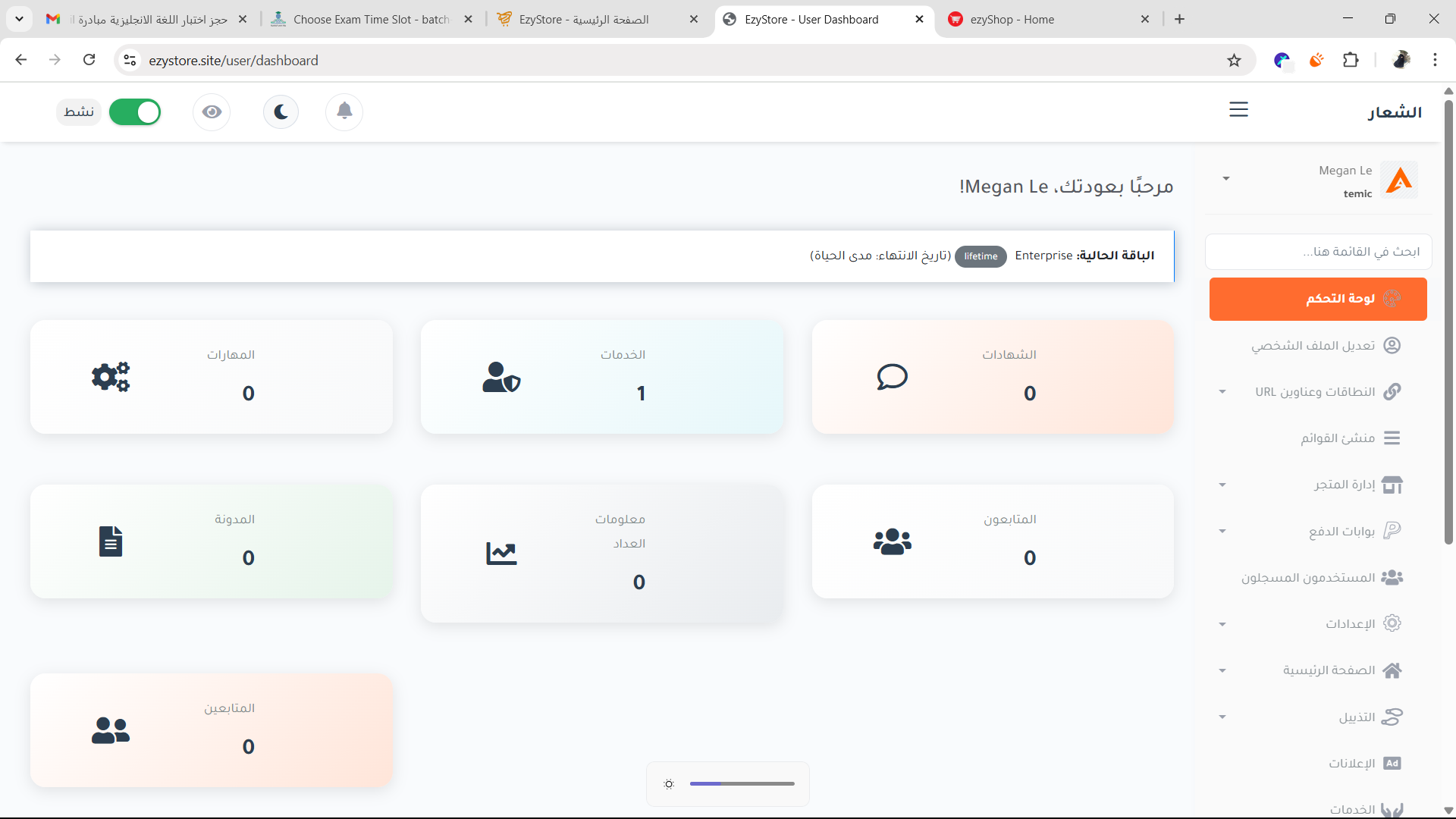The height and width of the screenshot is (819, 1456).
Task: Open the notifications bell icon
Action: [x=344, y=111]
